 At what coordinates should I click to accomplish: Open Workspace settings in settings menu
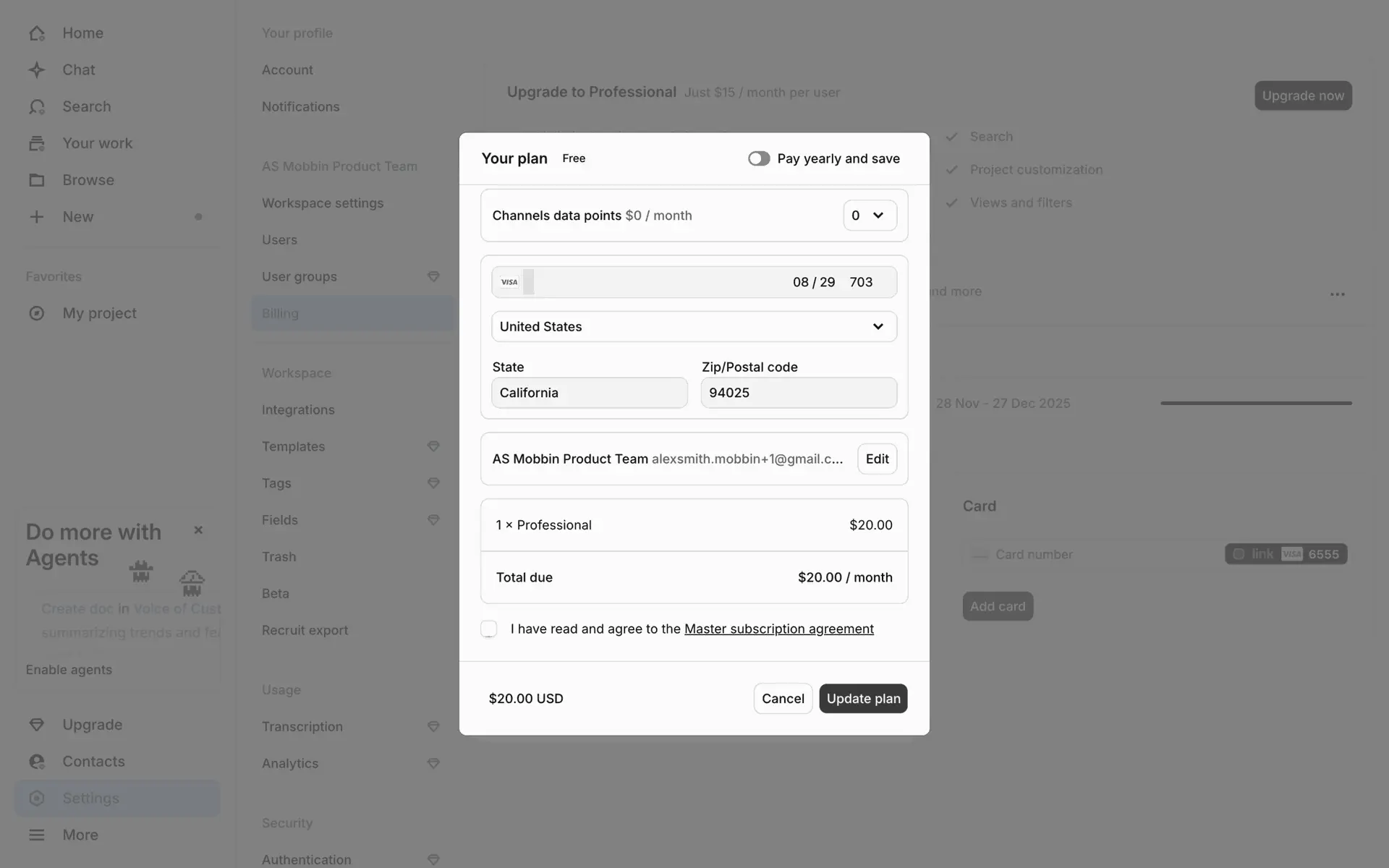pos(323,203)
